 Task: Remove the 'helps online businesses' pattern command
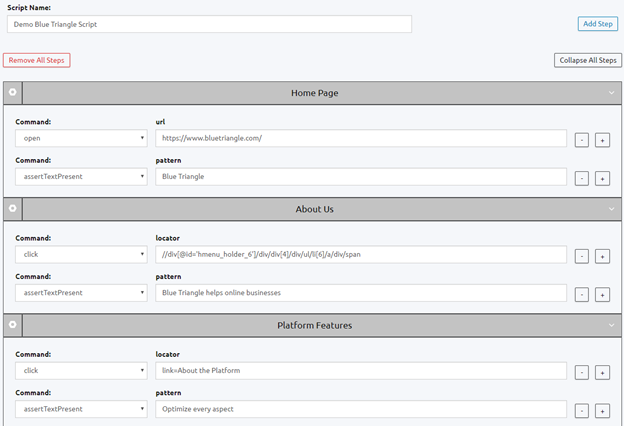(582, 295)
